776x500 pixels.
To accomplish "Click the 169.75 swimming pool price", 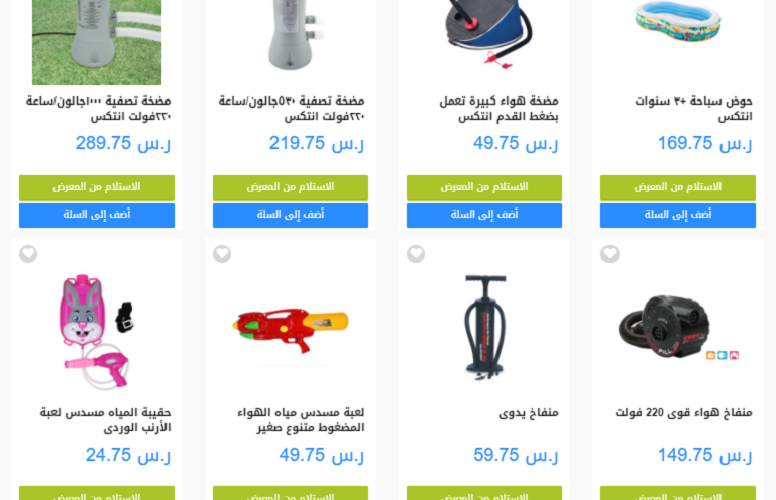I will (x=705, y=143).
